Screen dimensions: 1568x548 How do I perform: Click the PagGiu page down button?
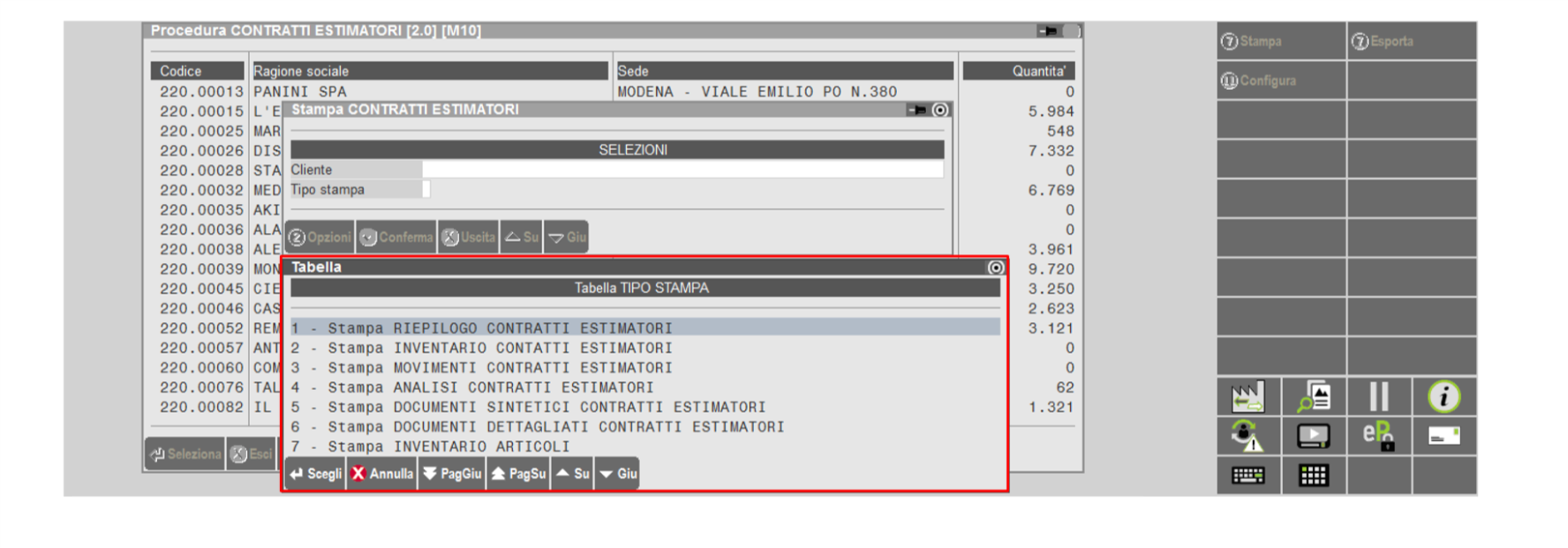(x=452, y=474)
